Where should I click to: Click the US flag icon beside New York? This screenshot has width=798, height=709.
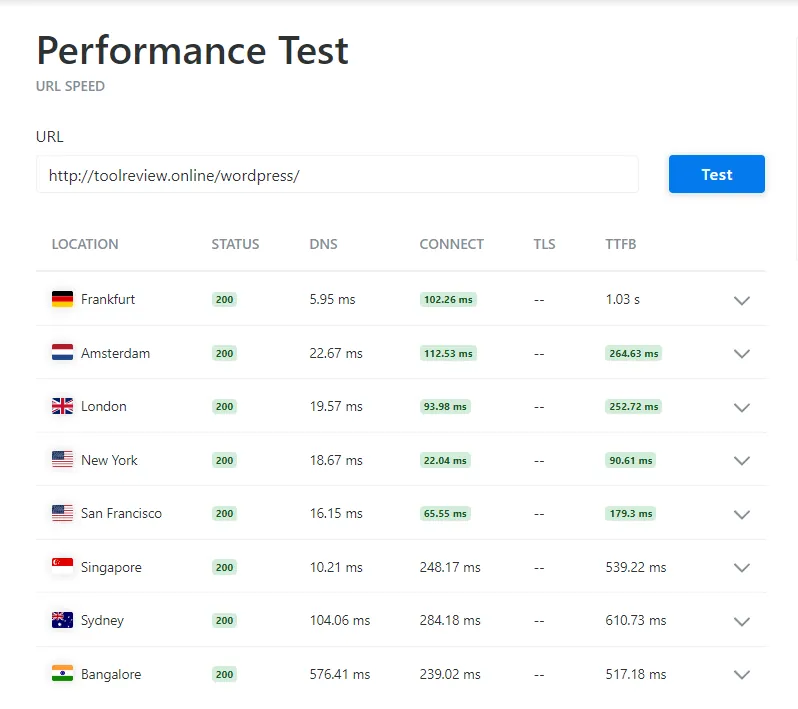tap(62, 459)
